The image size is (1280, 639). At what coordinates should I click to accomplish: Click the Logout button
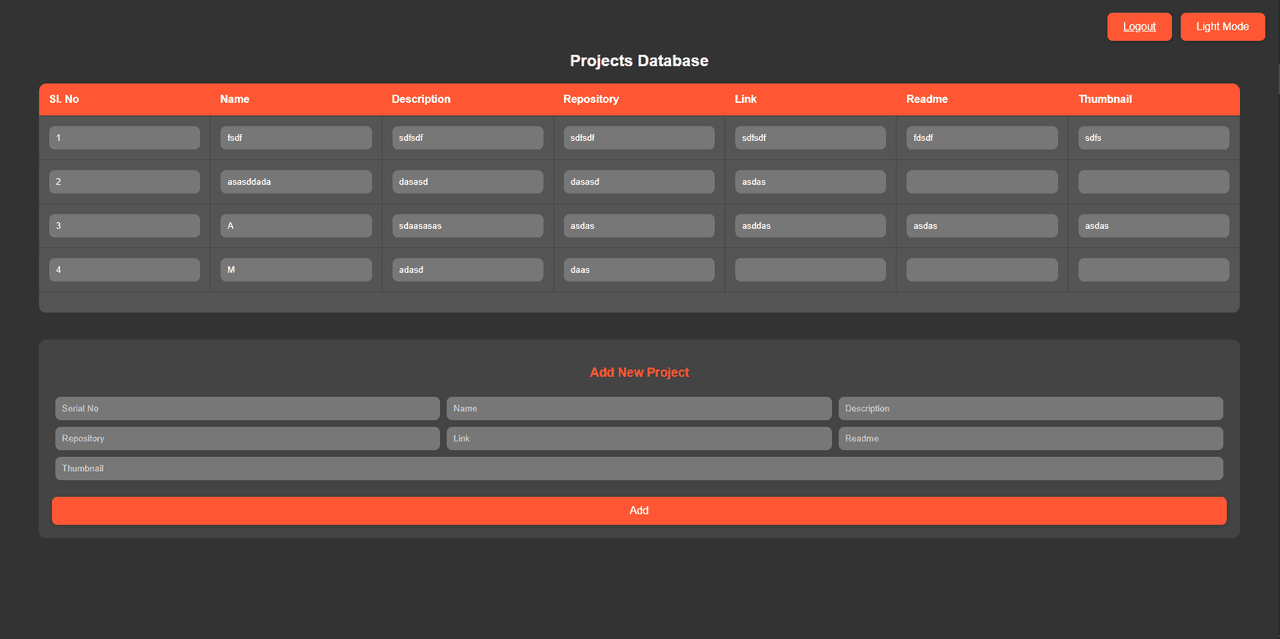point(1139,27)
